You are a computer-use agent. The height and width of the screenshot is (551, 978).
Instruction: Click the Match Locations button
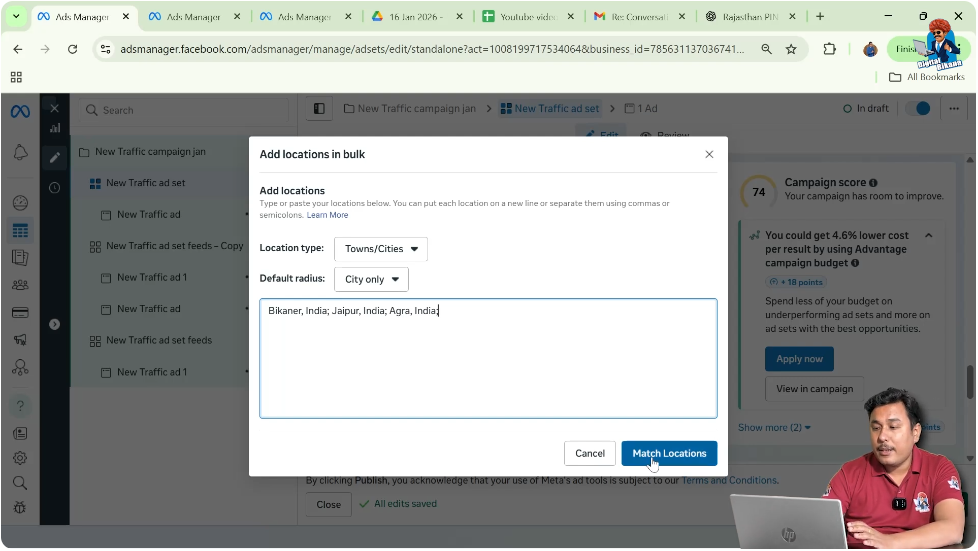coord(669,454)
